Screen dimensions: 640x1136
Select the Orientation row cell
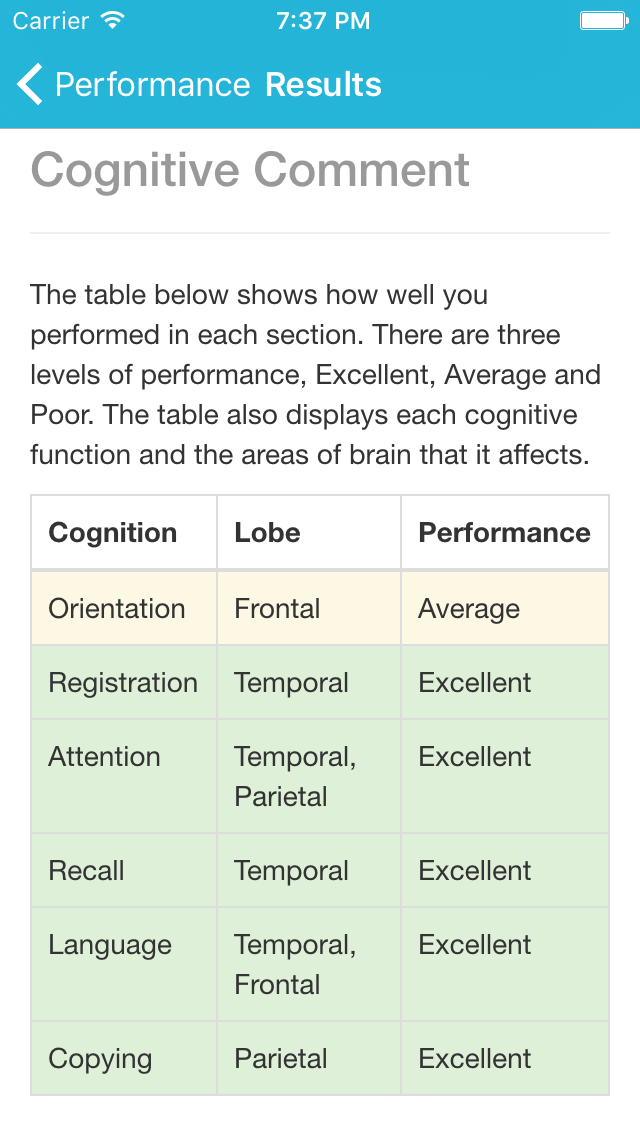[117, 609]
